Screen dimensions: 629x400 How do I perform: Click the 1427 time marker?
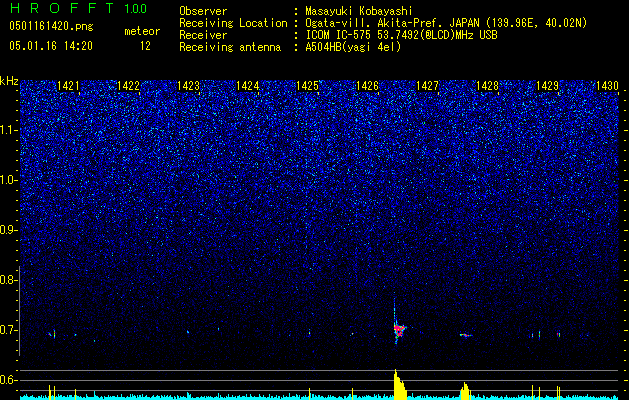(x=427, y=86)
